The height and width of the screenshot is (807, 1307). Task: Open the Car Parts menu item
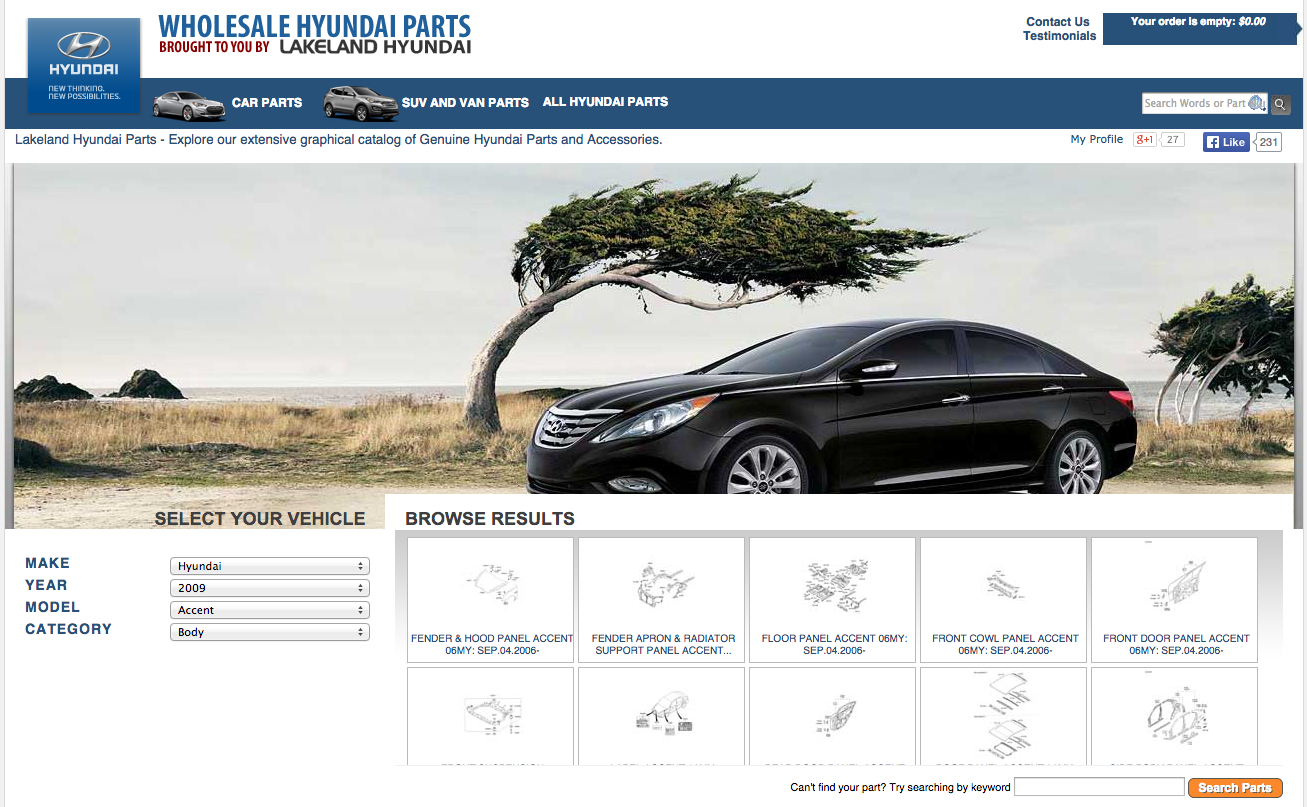267,103
